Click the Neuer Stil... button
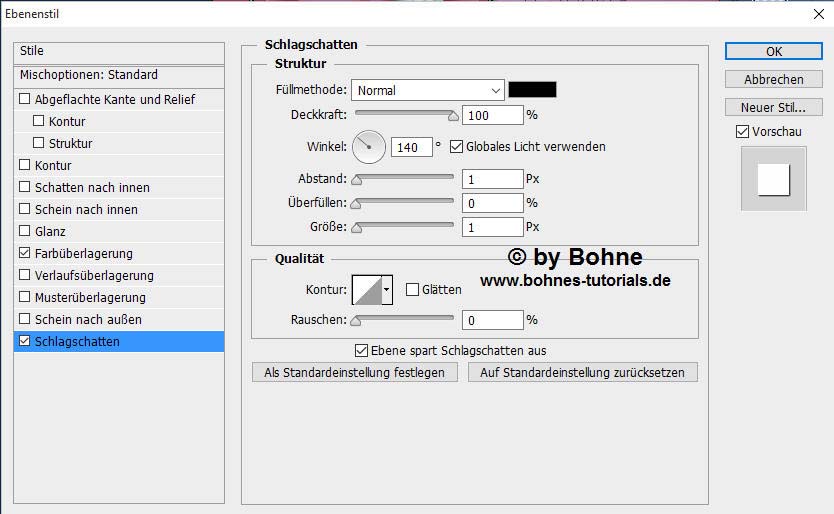834x514 pixels. click(x=773, y=107)
